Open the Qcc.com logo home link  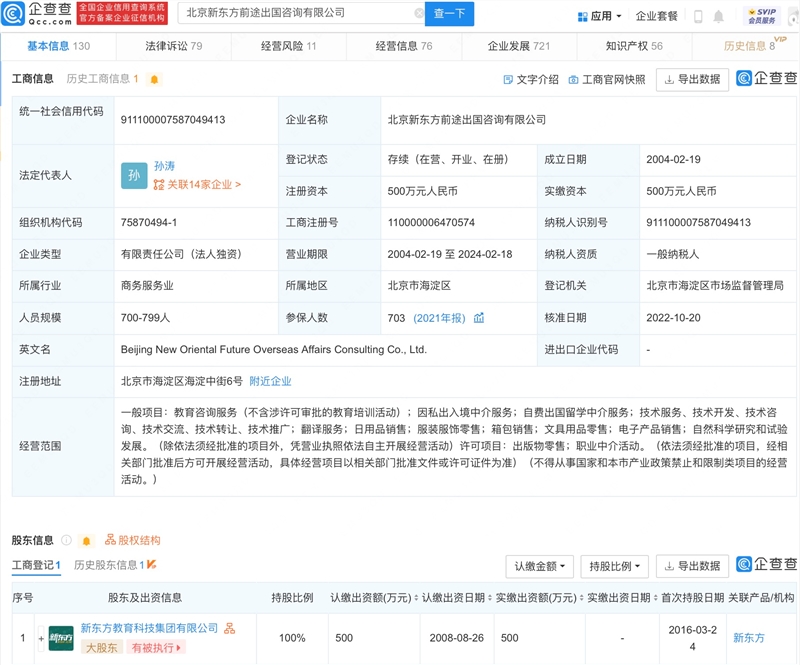[x=37, y=13]
